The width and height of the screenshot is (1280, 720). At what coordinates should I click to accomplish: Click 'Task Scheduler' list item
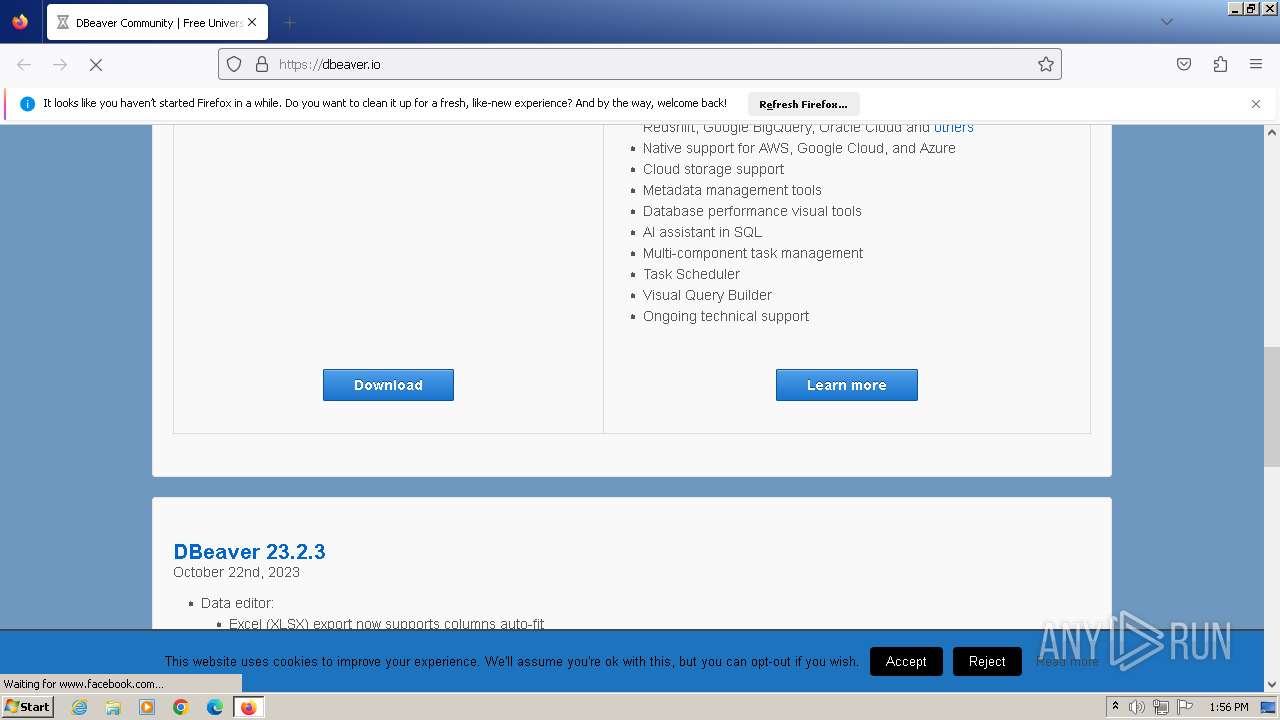691,274
